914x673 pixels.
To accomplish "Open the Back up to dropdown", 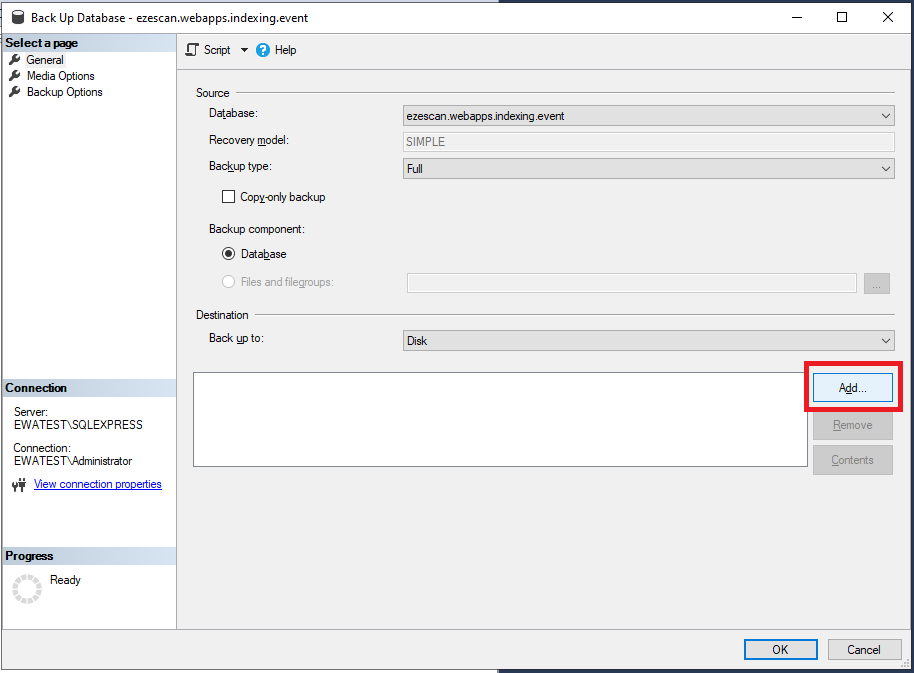I will point(648,341).
